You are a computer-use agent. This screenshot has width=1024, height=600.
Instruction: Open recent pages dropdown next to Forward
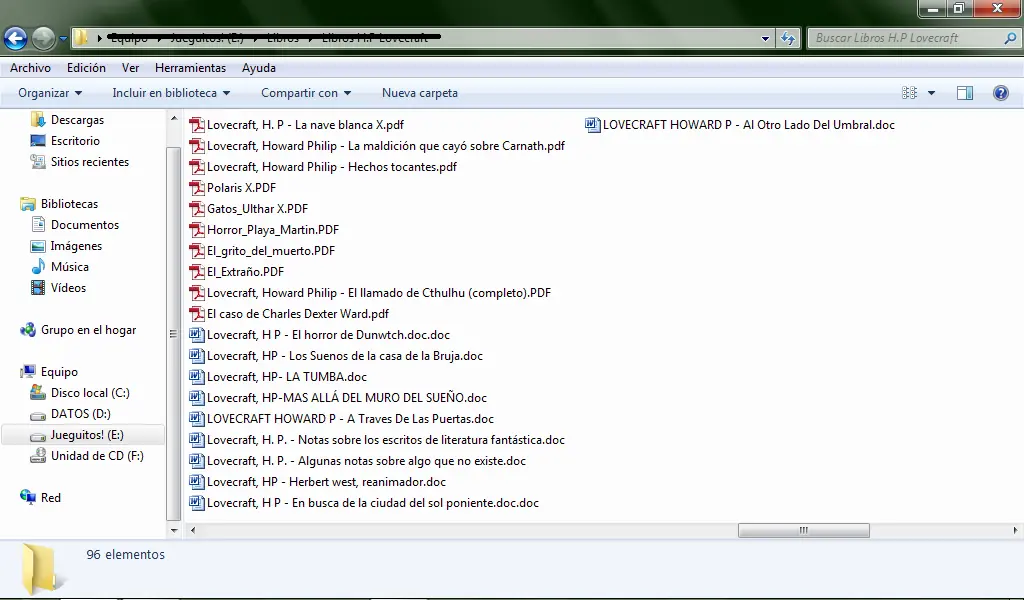coord(63,39)
